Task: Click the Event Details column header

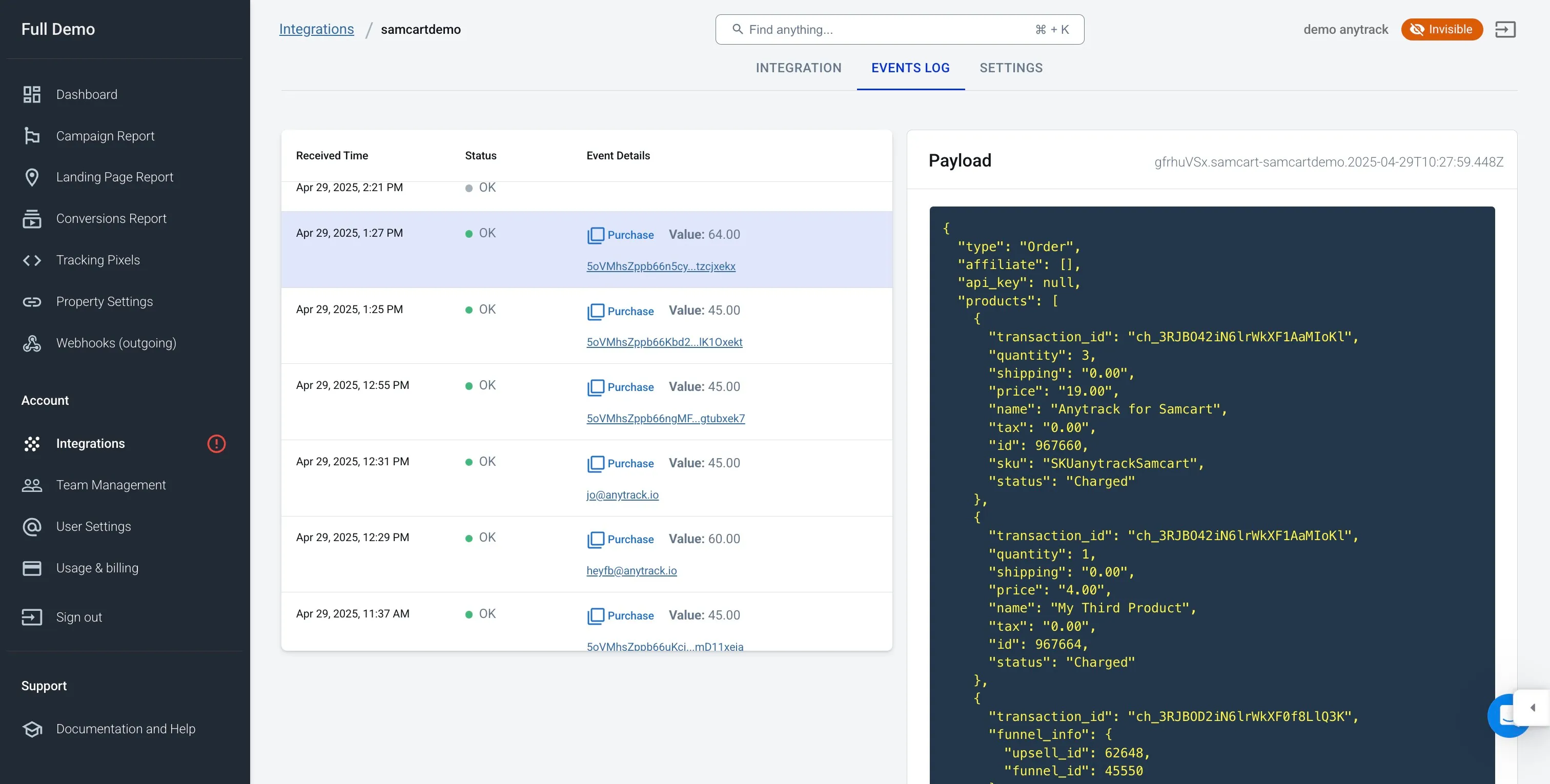Action: click(x=618, y=156)
